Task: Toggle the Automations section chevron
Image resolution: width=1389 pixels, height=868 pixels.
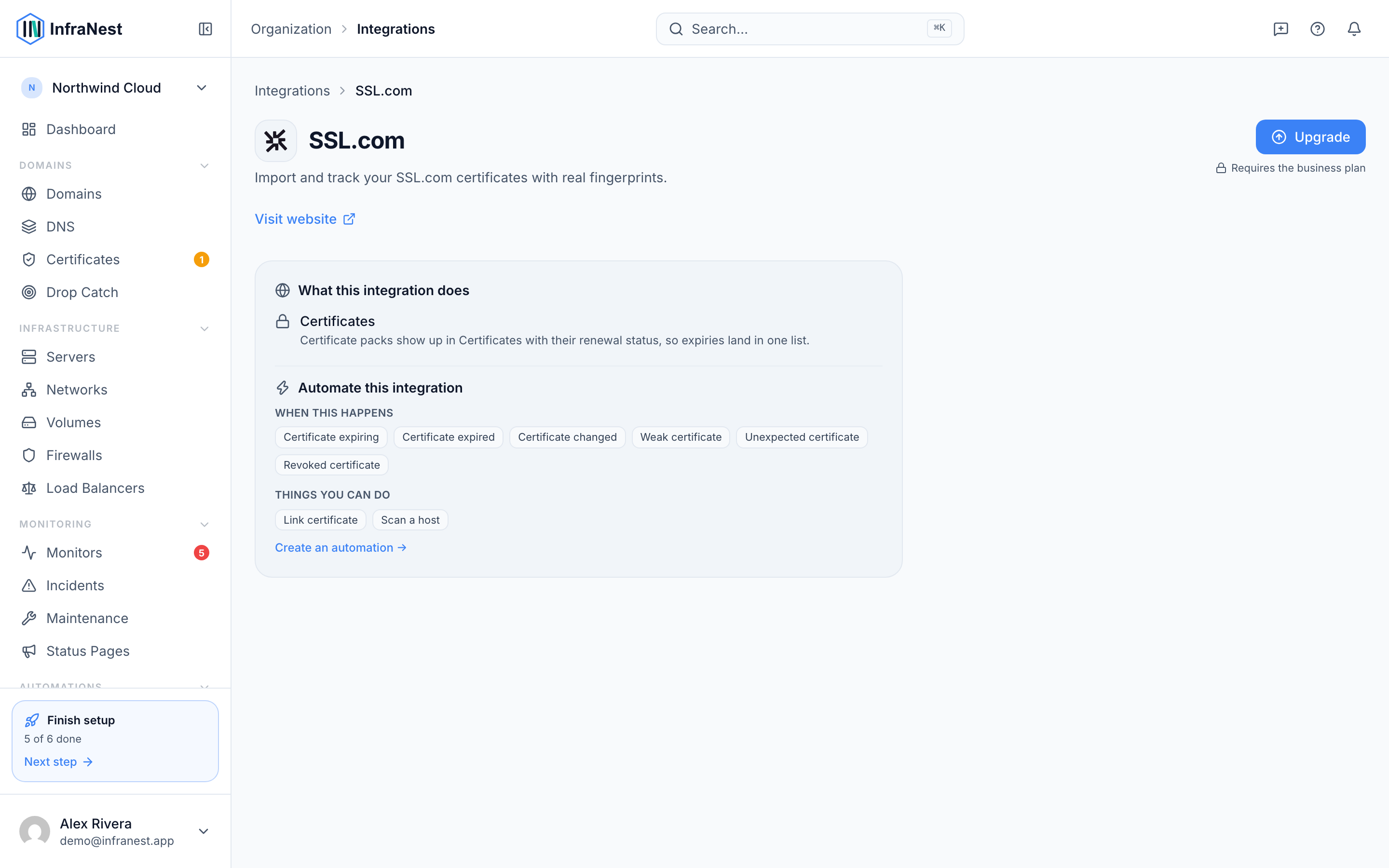Action: tap(204, 685)
